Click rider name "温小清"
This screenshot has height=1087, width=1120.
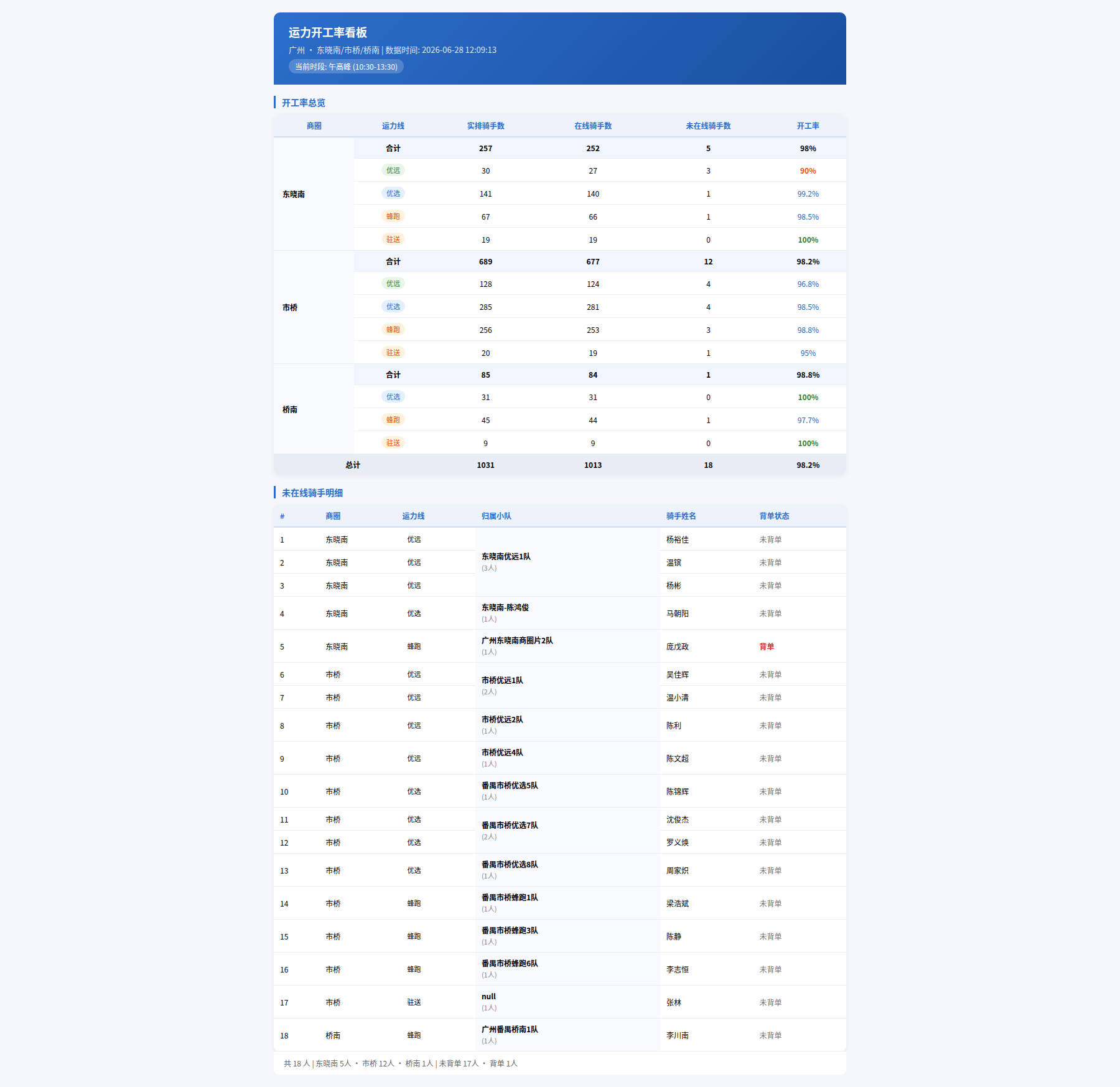point(678,697)
